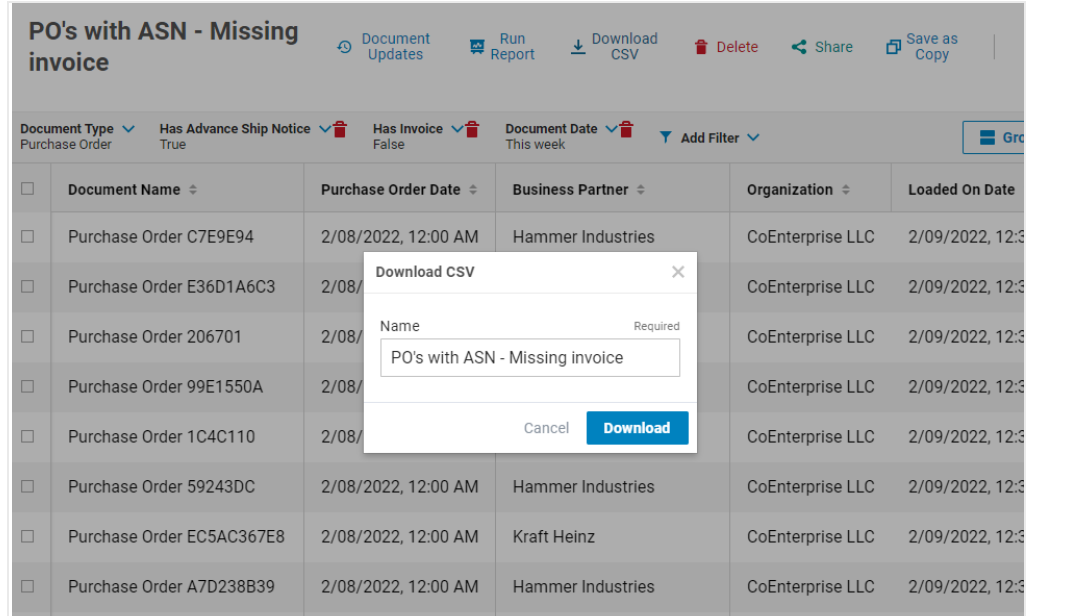The image size is (1088, 616).
Task: Sort by Document Name using its sort arrows
Action: pos(193,189)
